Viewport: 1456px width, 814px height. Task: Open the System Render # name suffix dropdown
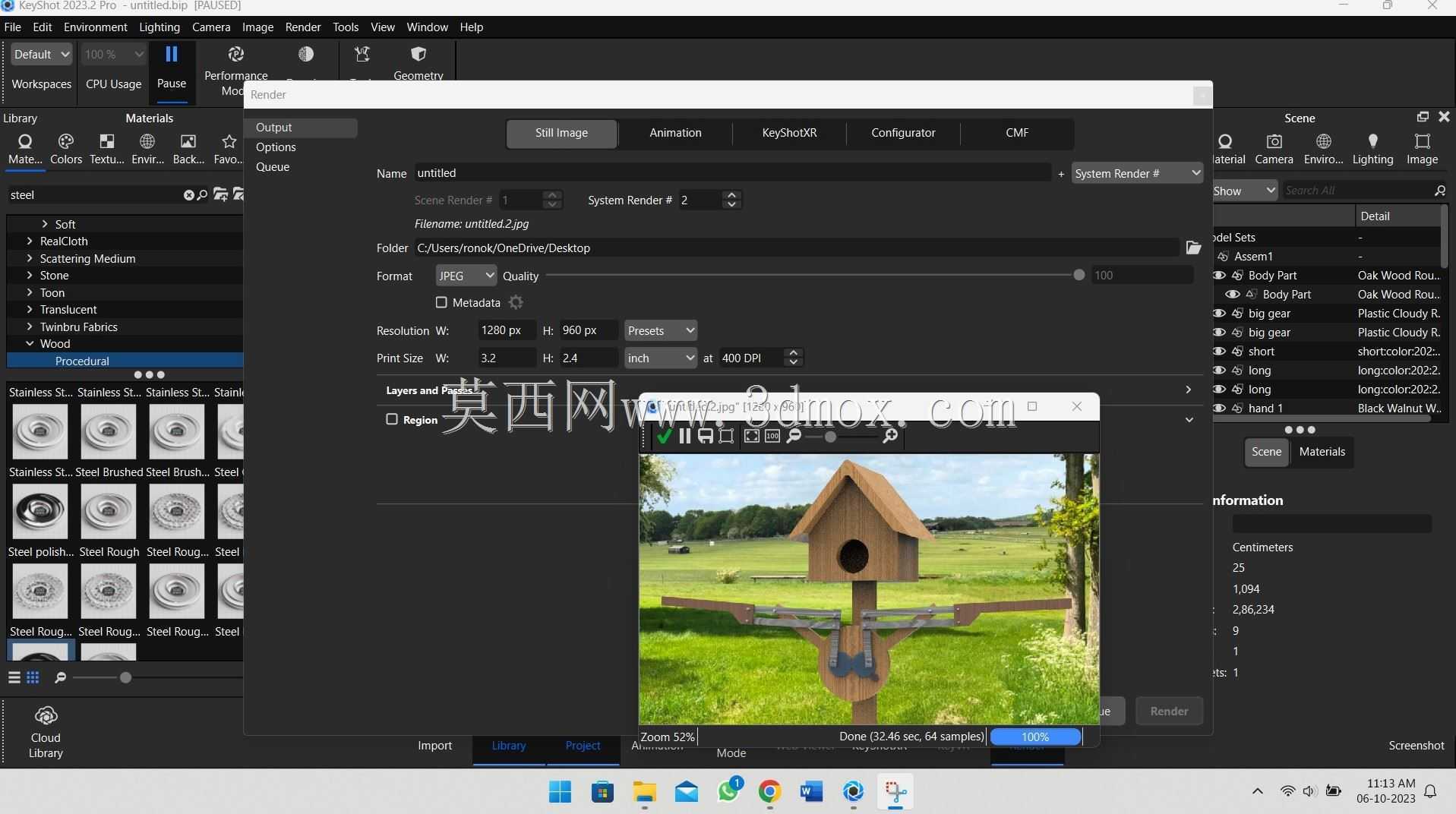tap(1137, 174)
